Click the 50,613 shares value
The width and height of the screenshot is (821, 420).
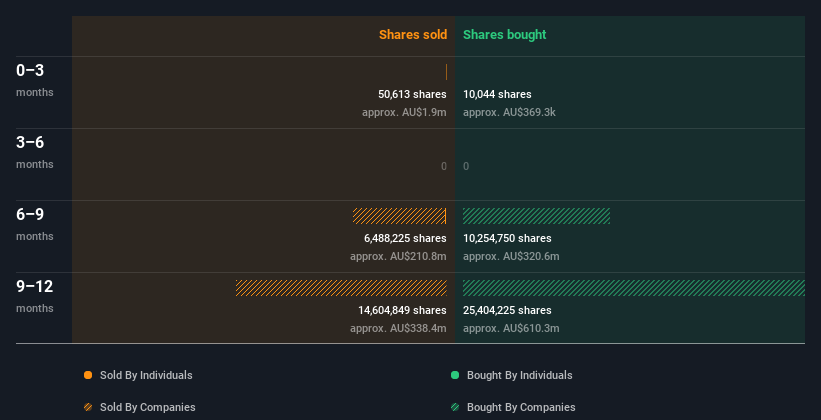point(412,94)
